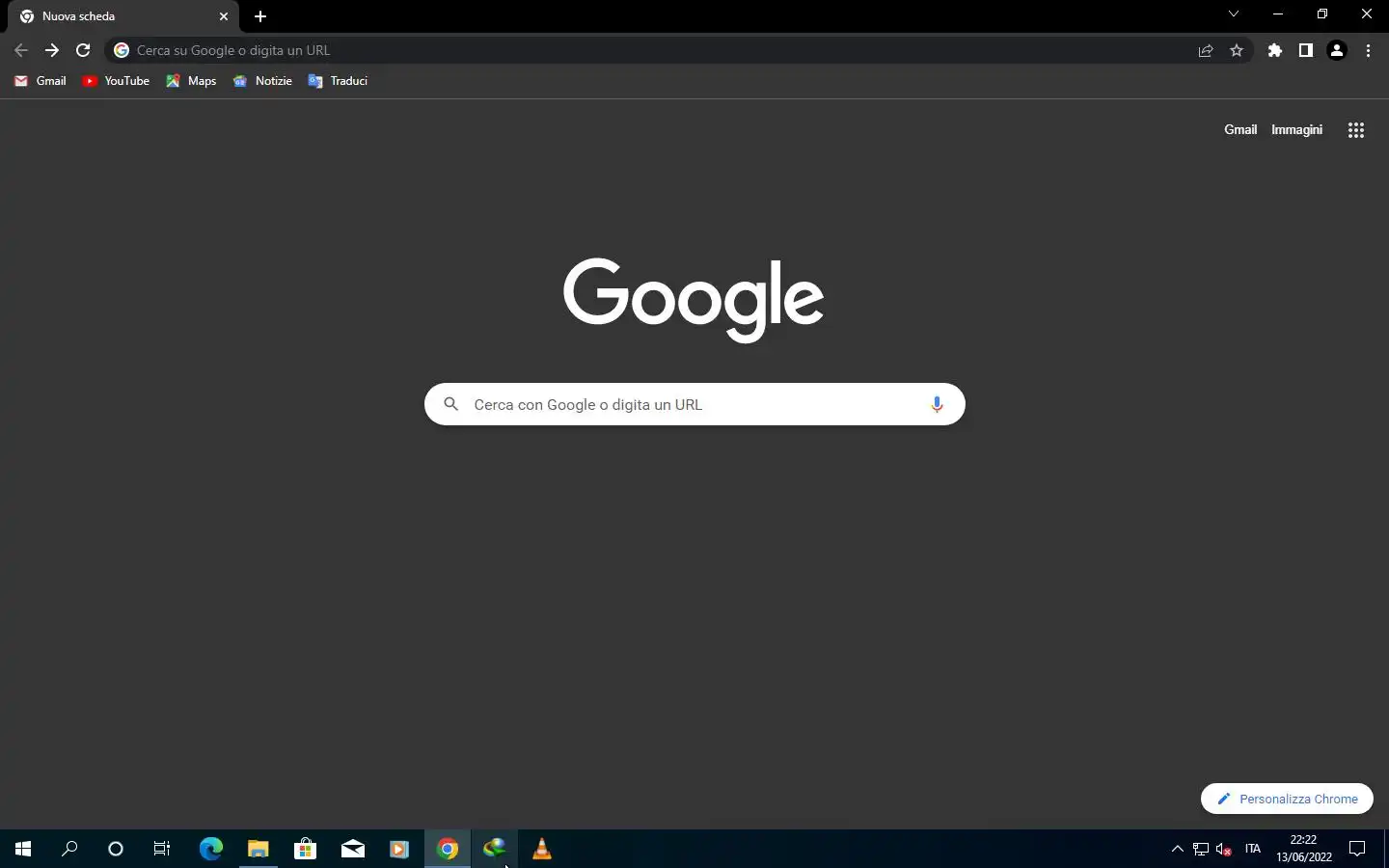The height and width of the screenshot is (868, 1389).
Task: Open the Google apps grid
Action: pos(1355,130)
